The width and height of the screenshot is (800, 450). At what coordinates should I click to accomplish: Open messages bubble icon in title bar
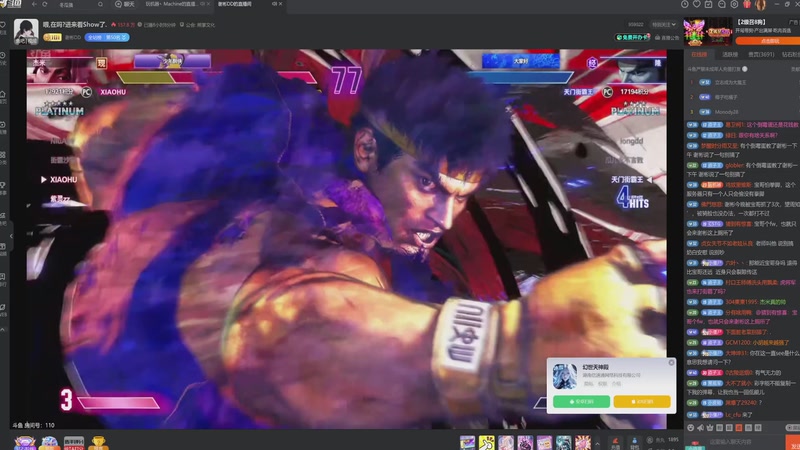721,4
